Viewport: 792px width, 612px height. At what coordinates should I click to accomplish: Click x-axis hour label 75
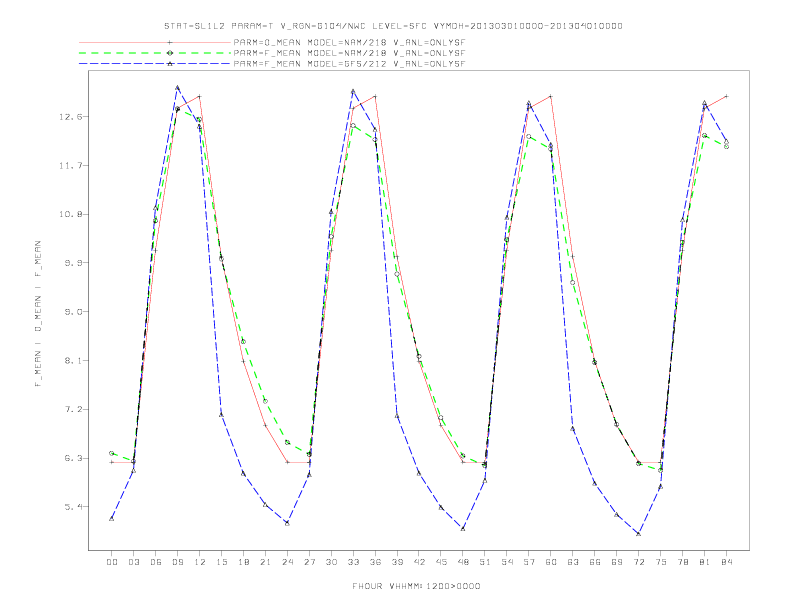click(661, 562)
